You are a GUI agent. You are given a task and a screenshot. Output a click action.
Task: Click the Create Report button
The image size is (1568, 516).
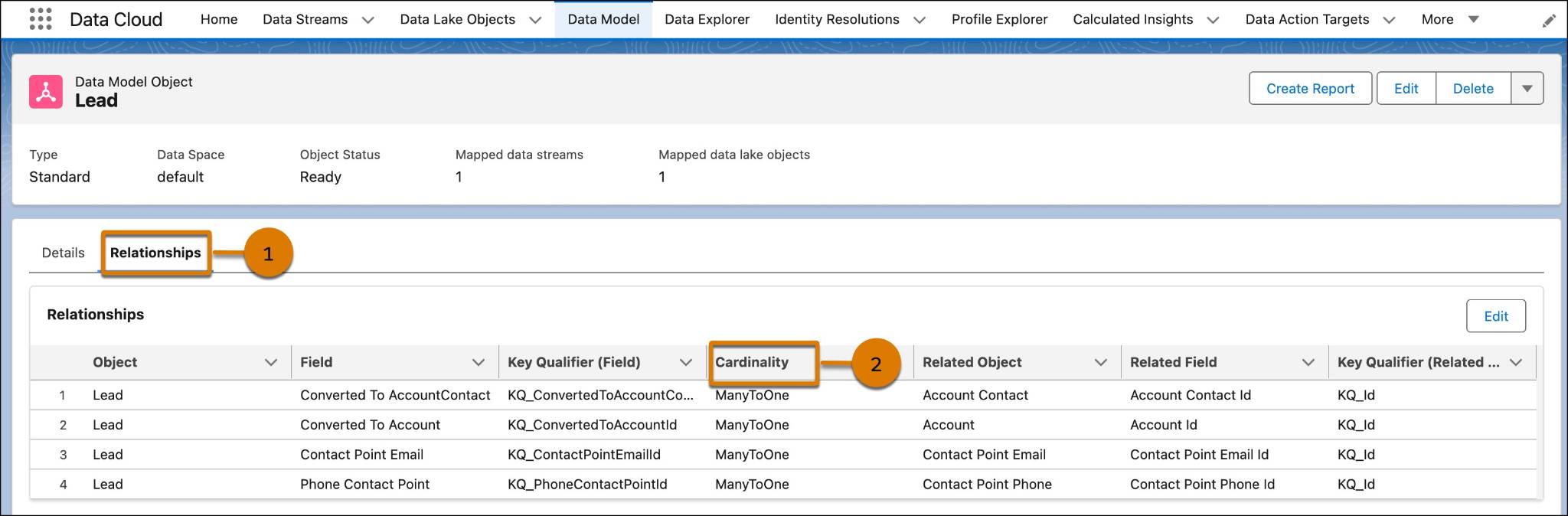click(1310, 88)
